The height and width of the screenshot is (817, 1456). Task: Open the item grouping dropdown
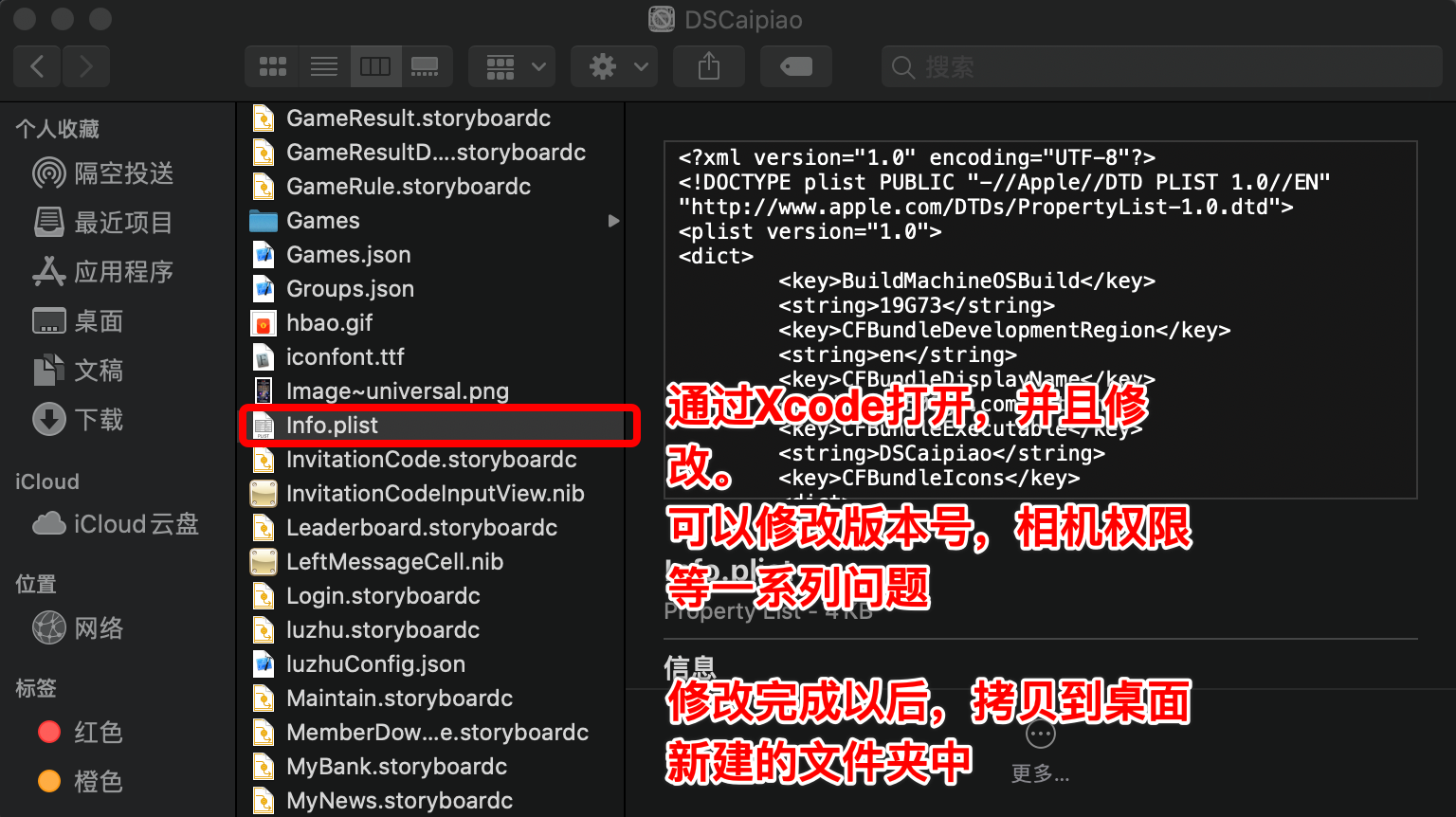(511, 66)
